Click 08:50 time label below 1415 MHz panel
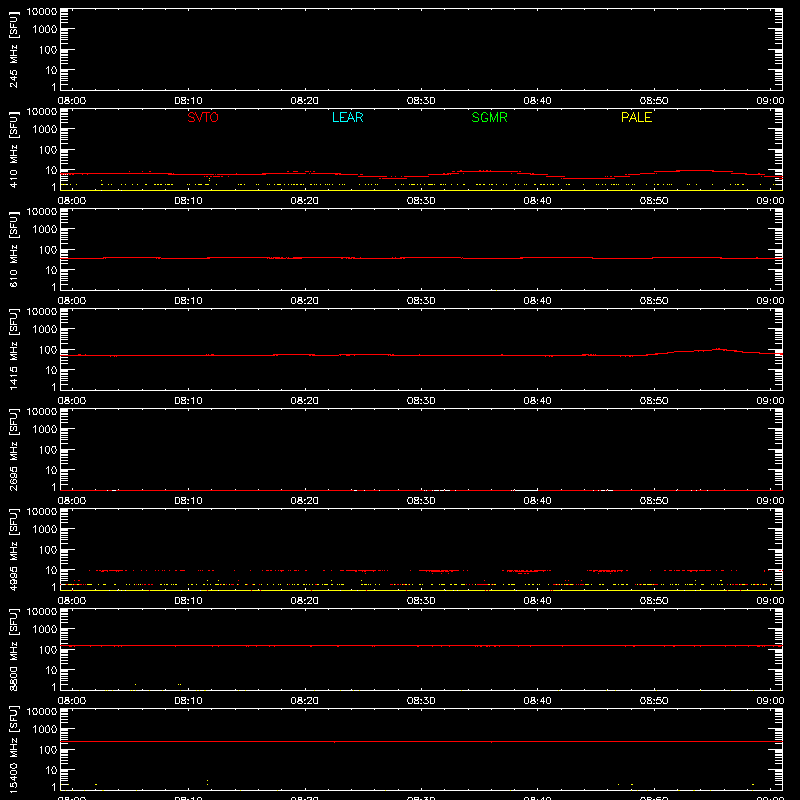Image resolution: width=800 pixels, height=800 pixels. [x=654, y=401]
